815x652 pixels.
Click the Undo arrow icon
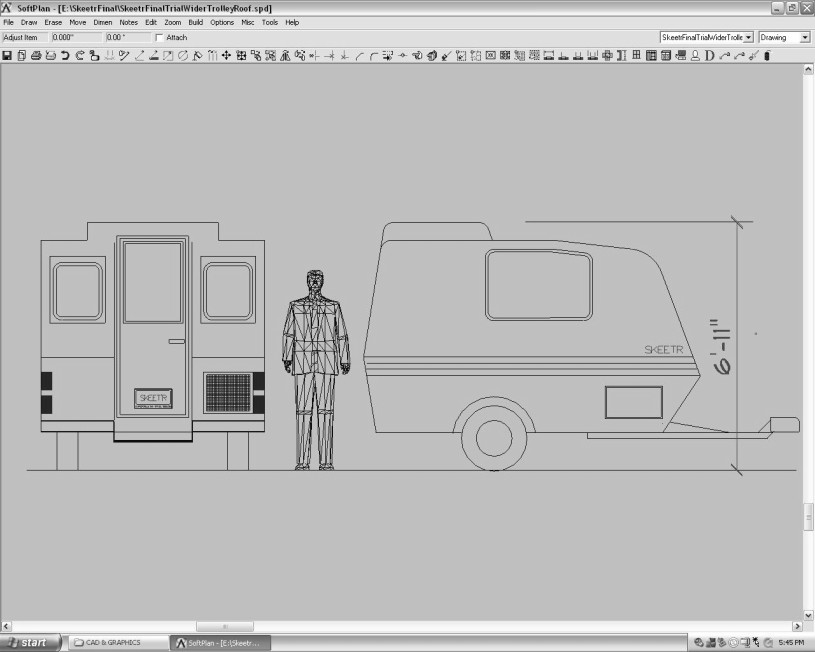coord(65,56)
